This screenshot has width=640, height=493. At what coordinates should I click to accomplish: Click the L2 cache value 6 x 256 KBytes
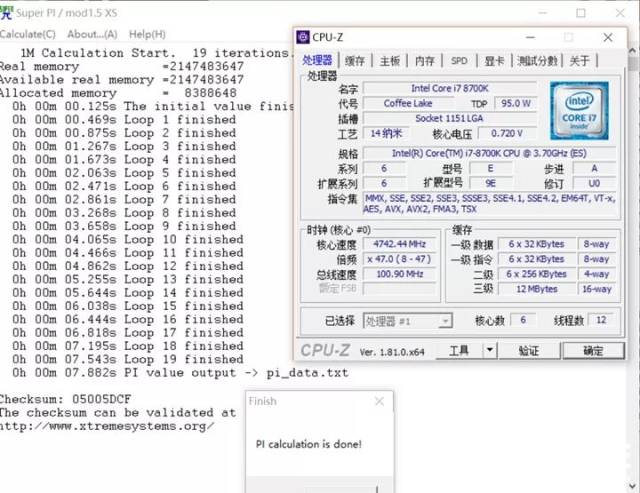(x=537, y=274)
